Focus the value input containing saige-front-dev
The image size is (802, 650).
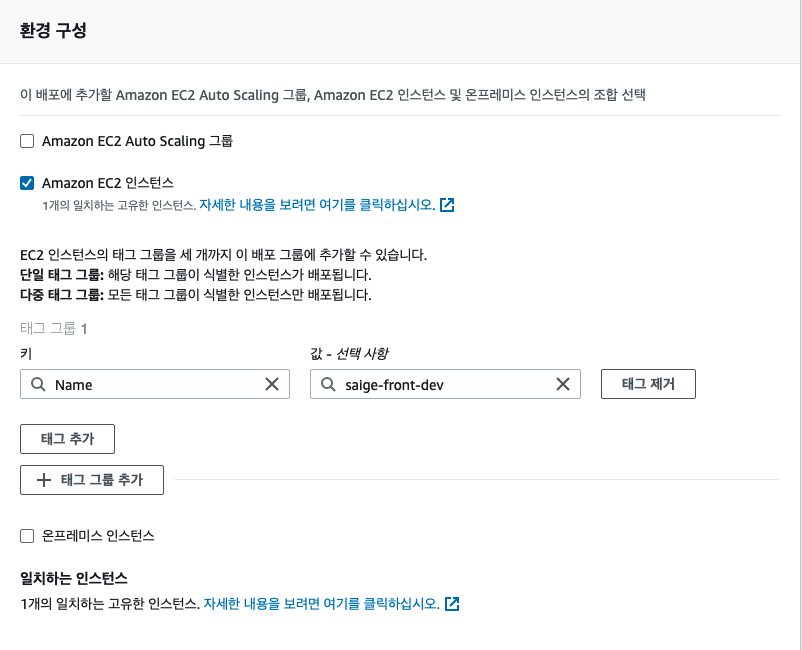coord(445,384)
